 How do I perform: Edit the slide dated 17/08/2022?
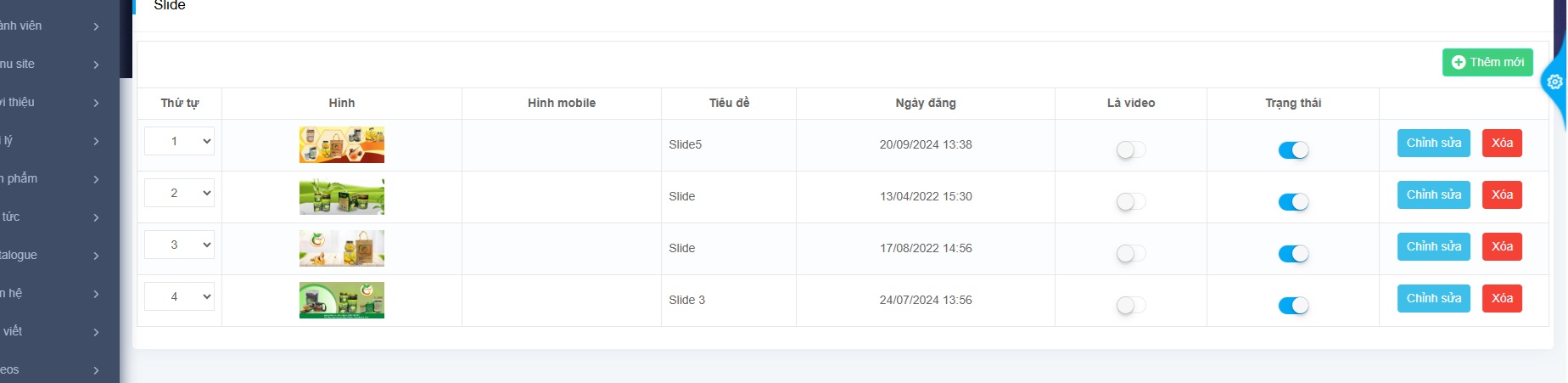[x=1433, y=246]
